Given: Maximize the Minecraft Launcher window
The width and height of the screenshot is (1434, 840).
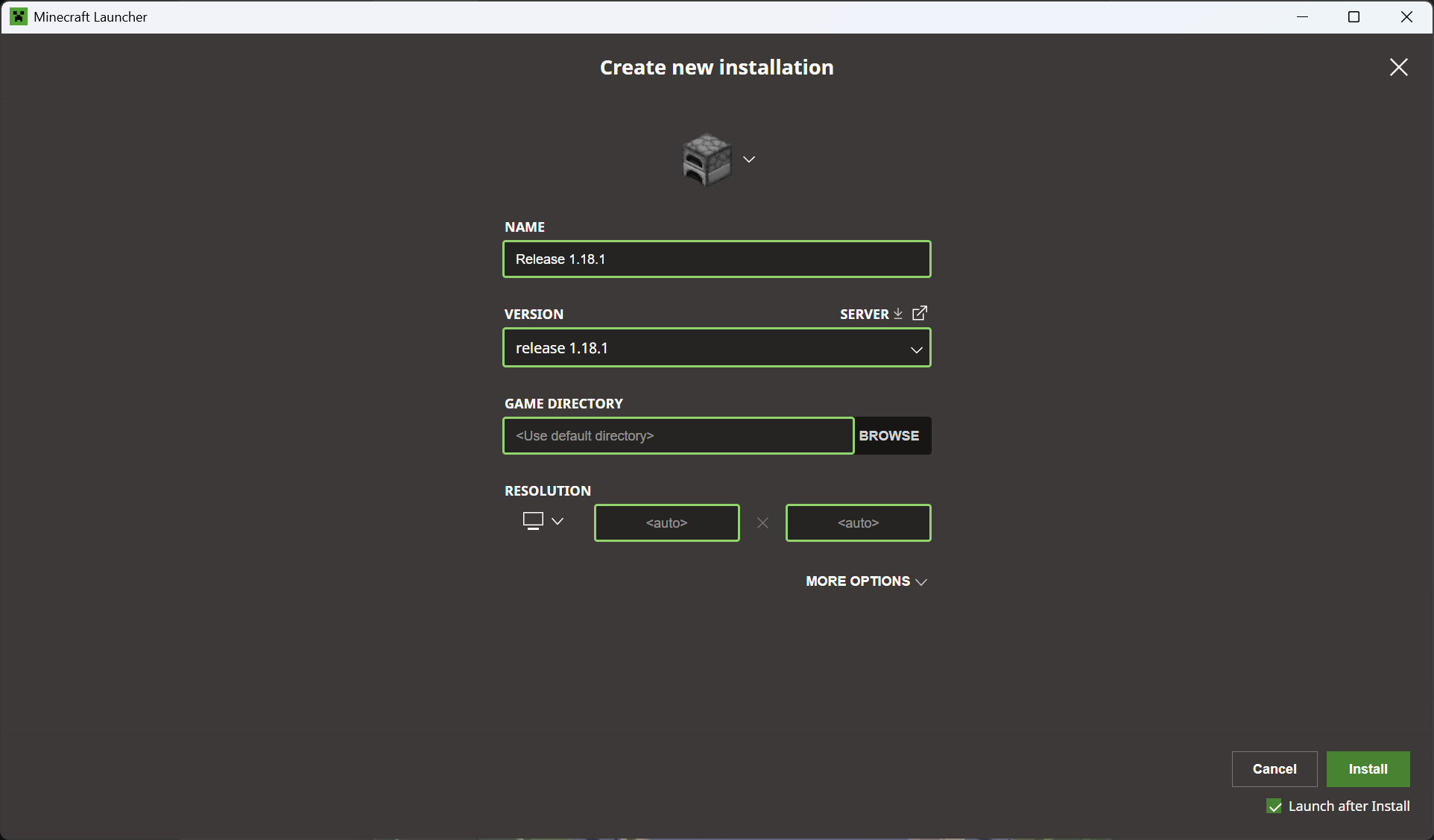Looking at the screenshot, I should pyautogui.click(x=1354, y=16).
